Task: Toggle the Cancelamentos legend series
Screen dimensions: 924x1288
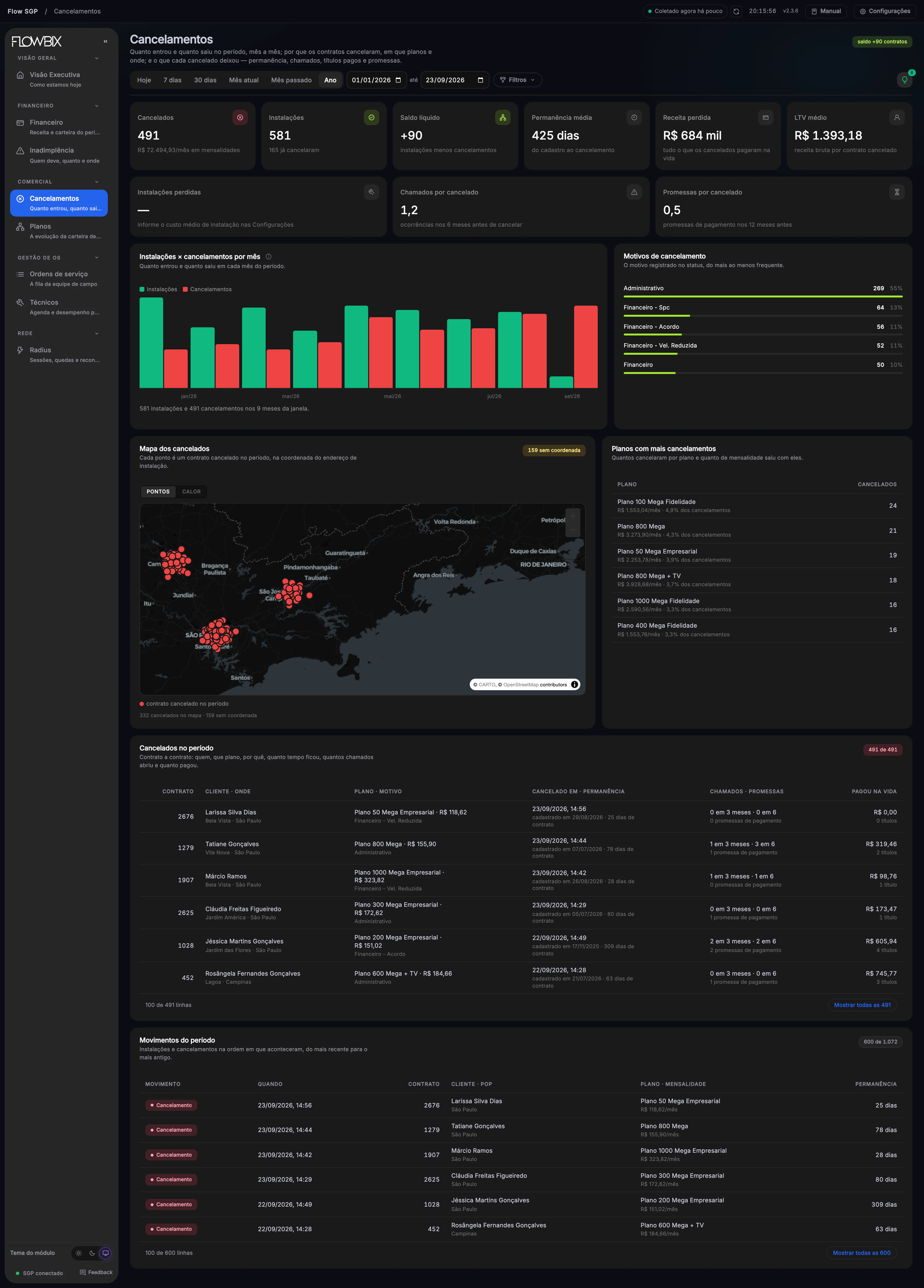Action: click(207, 290)
